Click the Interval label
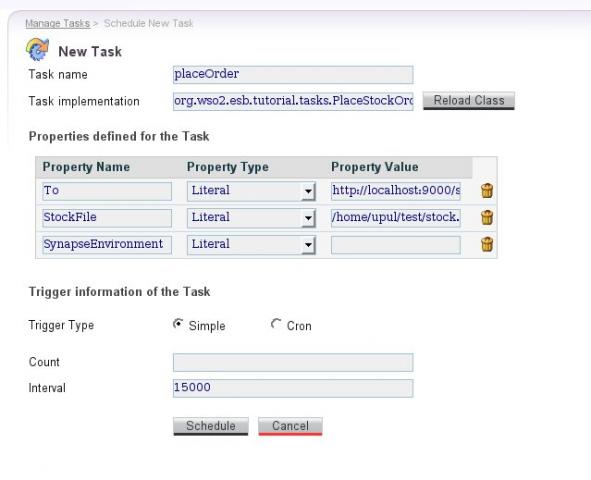The width and height of the screenshot is (591, 480). (x=47, y=388)
